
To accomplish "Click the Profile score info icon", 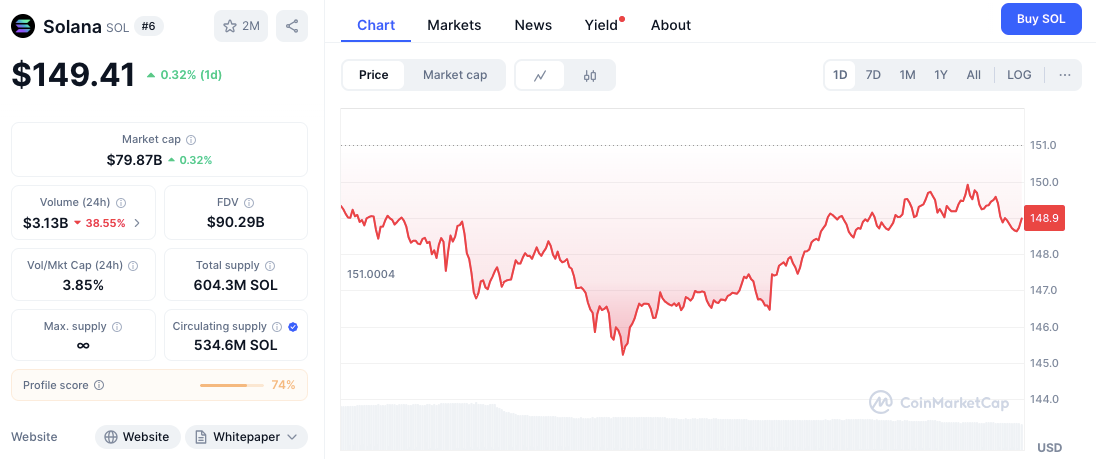I will (99, 385).
